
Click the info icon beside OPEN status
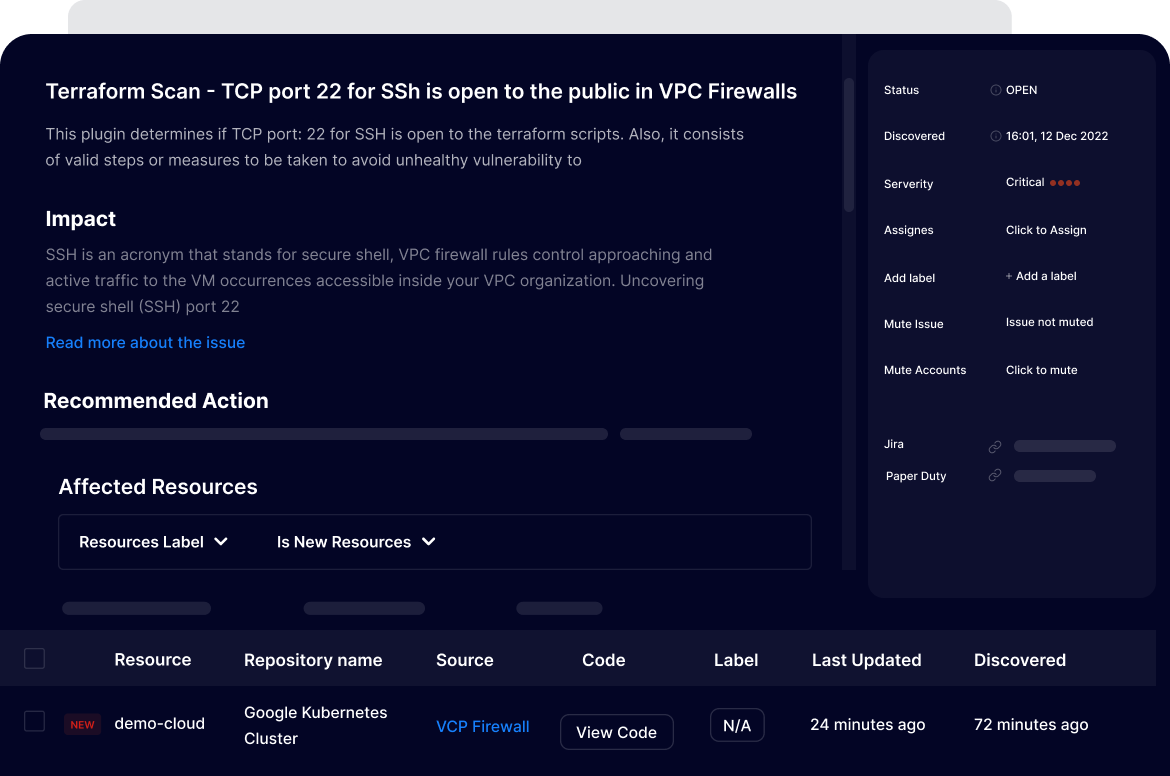point(995,90)
